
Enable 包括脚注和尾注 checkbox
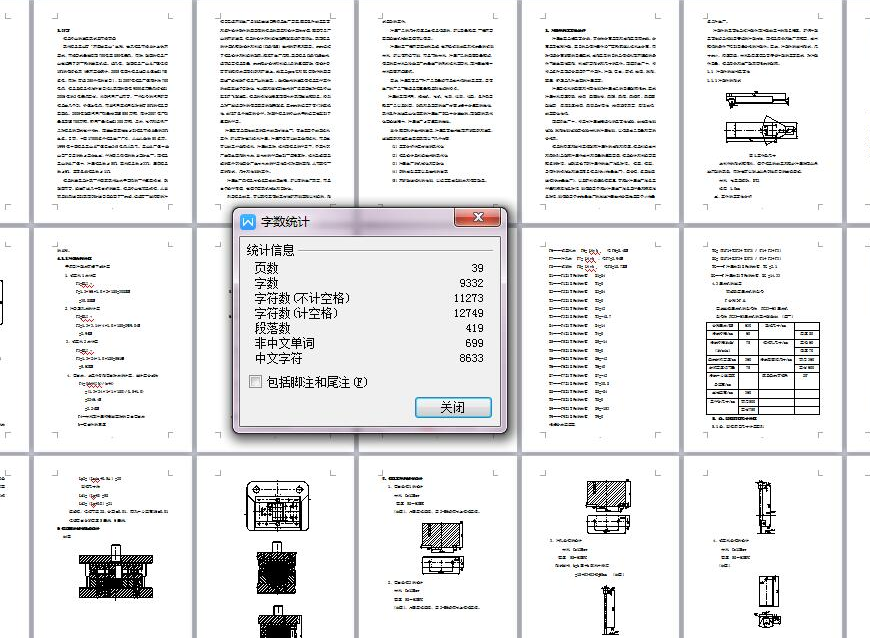click(x=255, y=382)
